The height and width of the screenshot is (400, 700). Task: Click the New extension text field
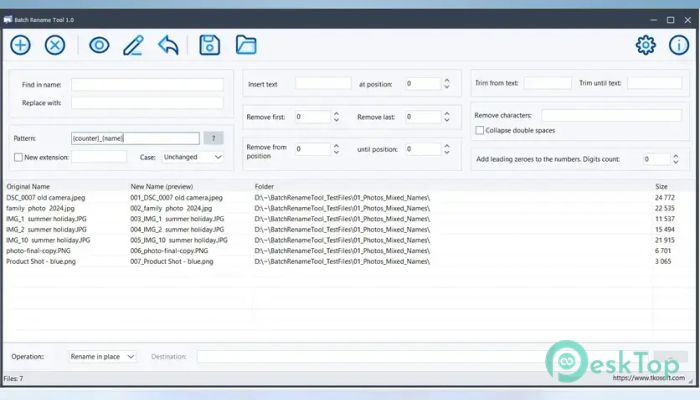tap(99, 157)
